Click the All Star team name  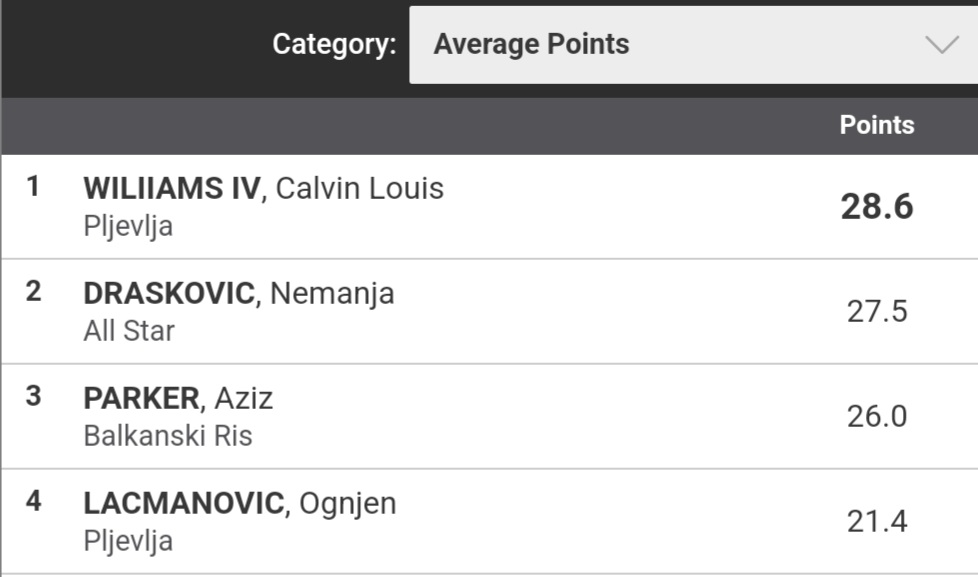tap(129, 331)
